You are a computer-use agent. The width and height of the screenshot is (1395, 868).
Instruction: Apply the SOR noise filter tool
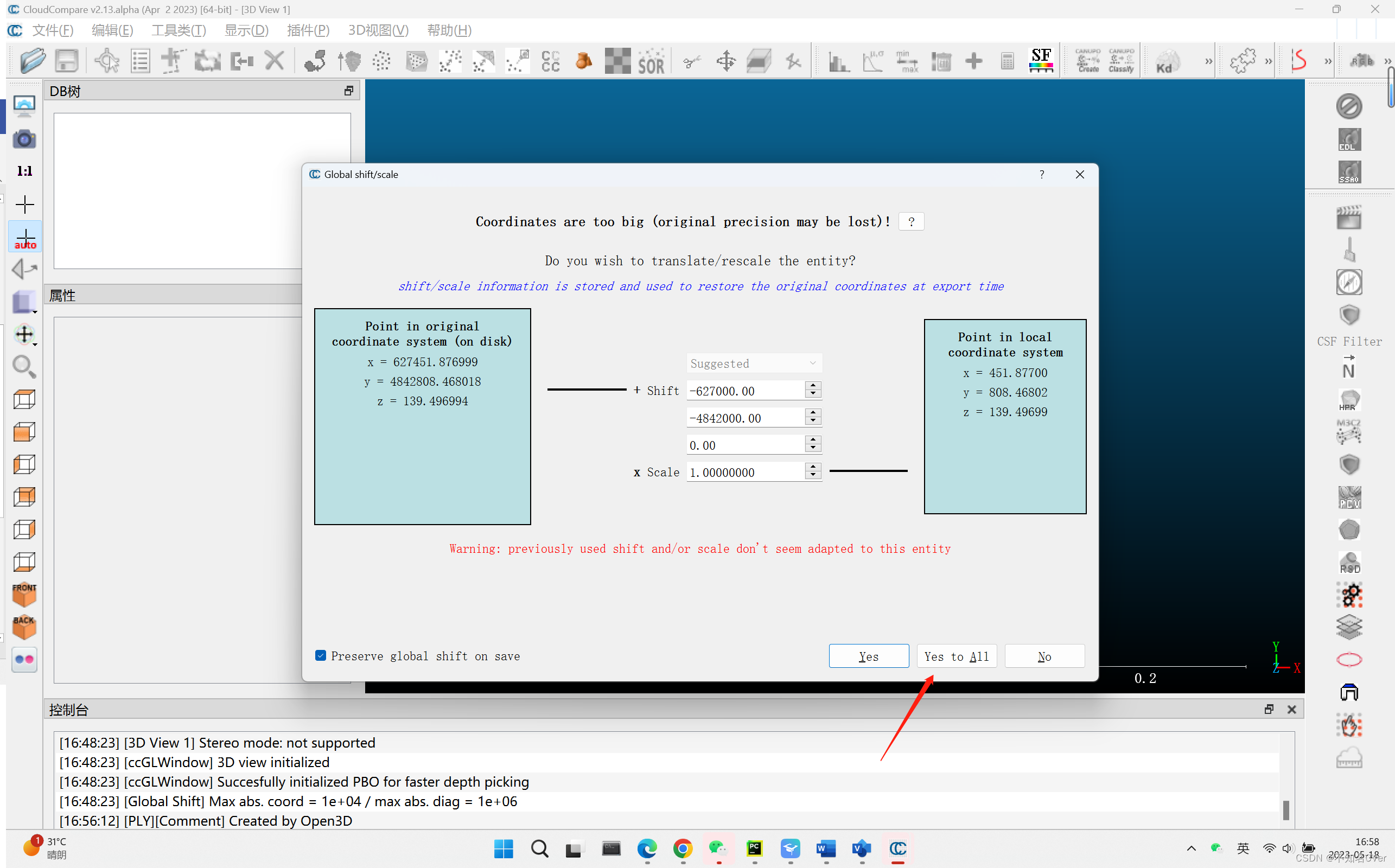pos(652,60)
